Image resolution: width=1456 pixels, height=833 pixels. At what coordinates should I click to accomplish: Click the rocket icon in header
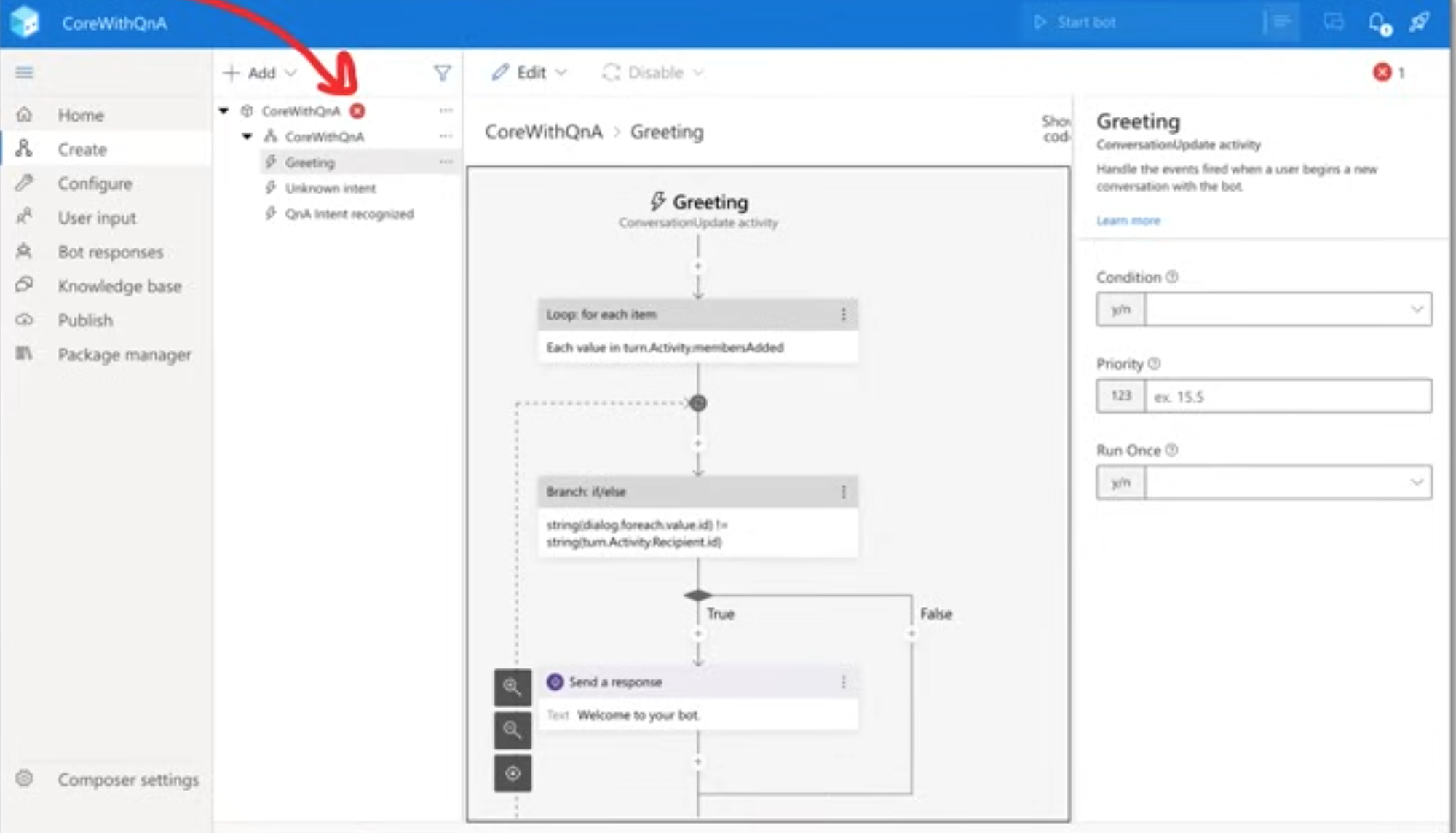pyautogui.click(x=1419, y=22)
